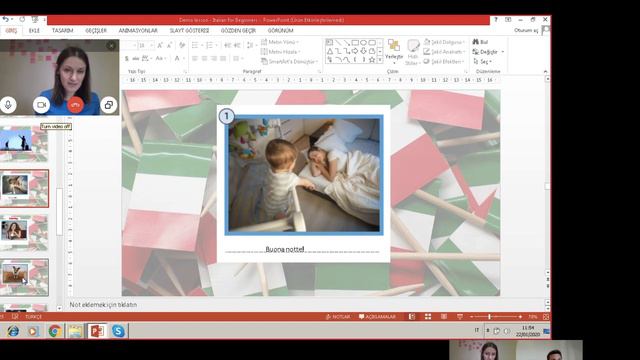Viewport: 640px width, 360px height.
Task: Click the screen share button in call overlay
Action: (109, 105)
